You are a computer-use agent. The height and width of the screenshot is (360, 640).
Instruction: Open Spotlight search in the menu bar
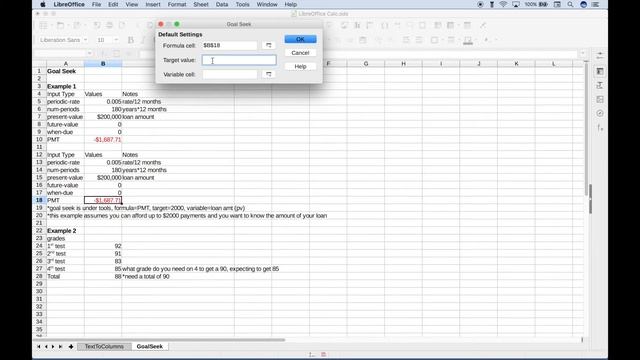click(x=570, y=4)
